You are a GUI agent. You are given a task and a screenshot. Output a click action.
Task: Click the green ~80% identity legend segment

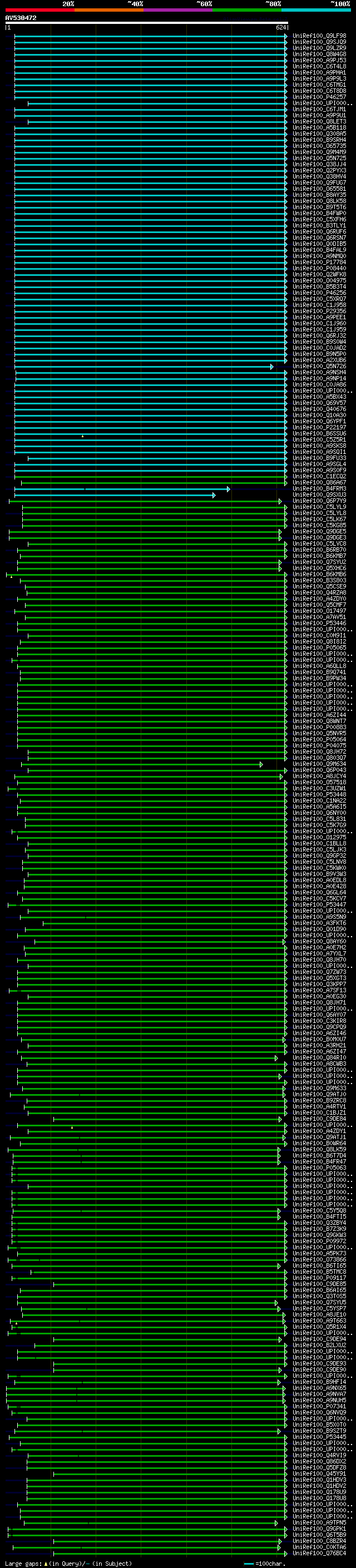(x=247, y=10)
